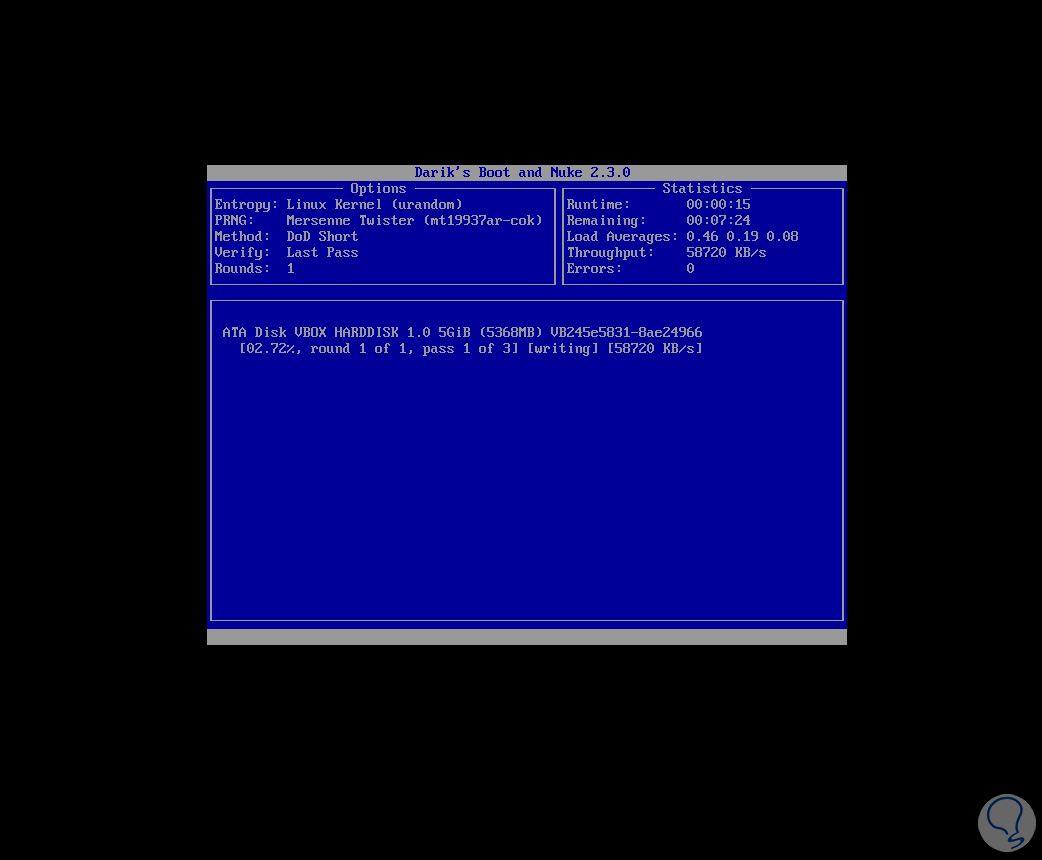The width and height of the screenshot is (1042, 860).
Task: Click Load Averages value 0.46 0.19 0.08
Action: tap(742, 237)
